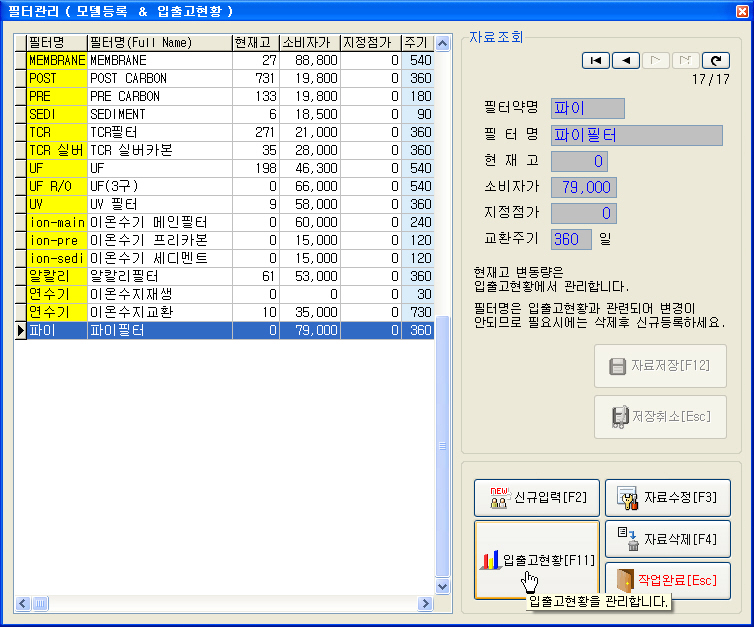Click the TCR 실버카본 full name cell
Screen dimensions: 754x627
160,150
